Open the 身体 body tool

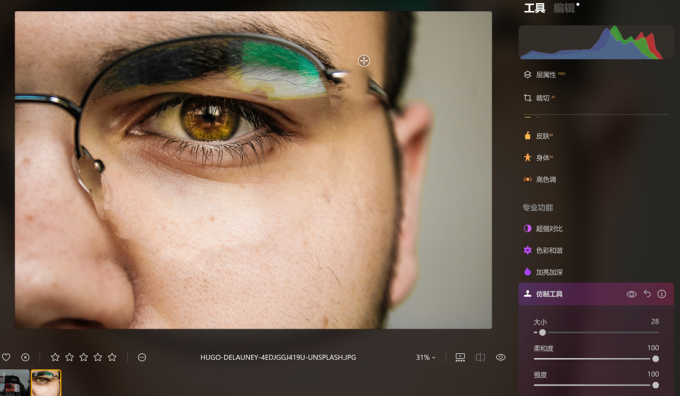pyautogui.click(x=539, y=157)
